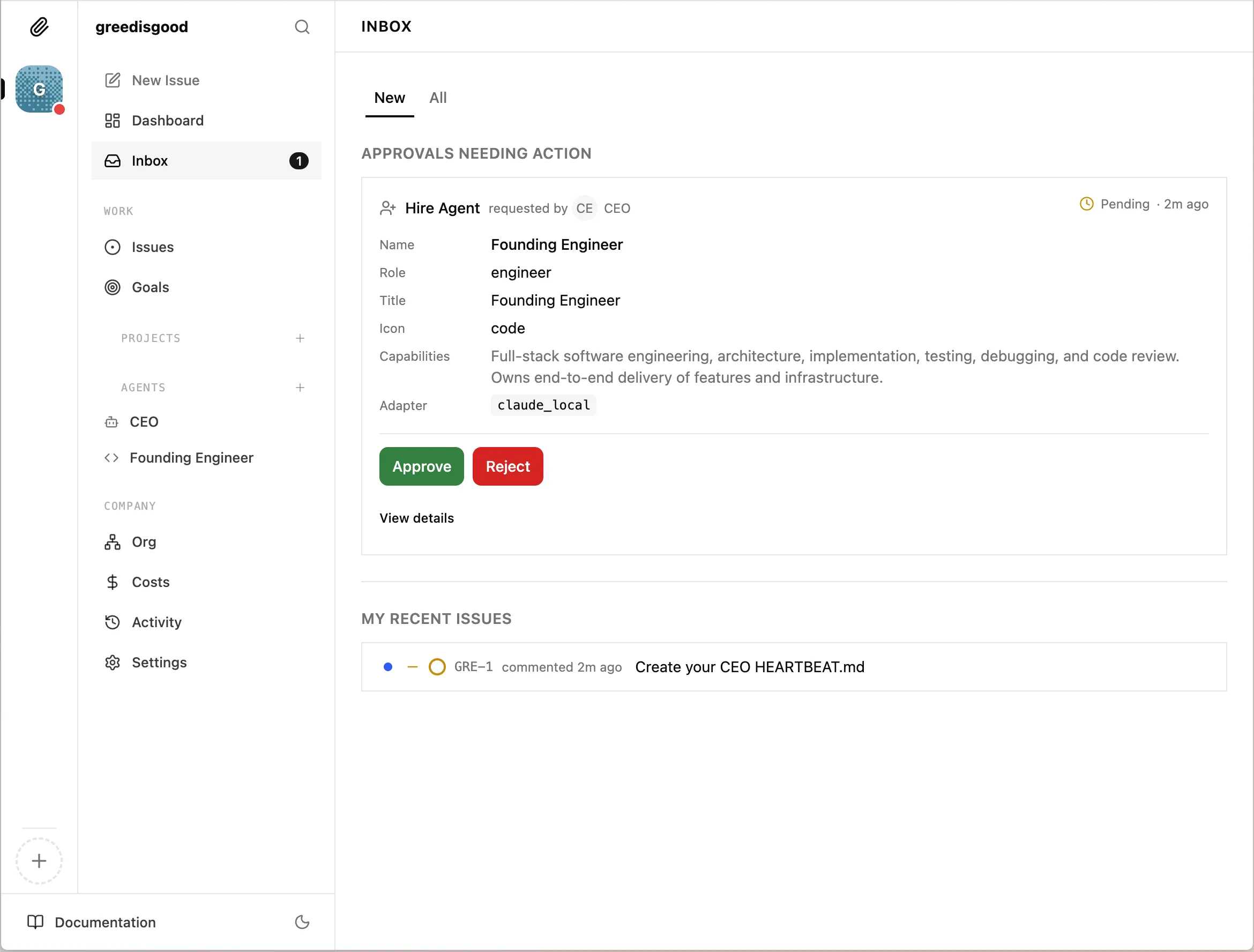This screenshot has height=952, width=1254.
Task: Click the GRE-1 issue status circle
Action: pyautogui.click(x=437, y=667)
